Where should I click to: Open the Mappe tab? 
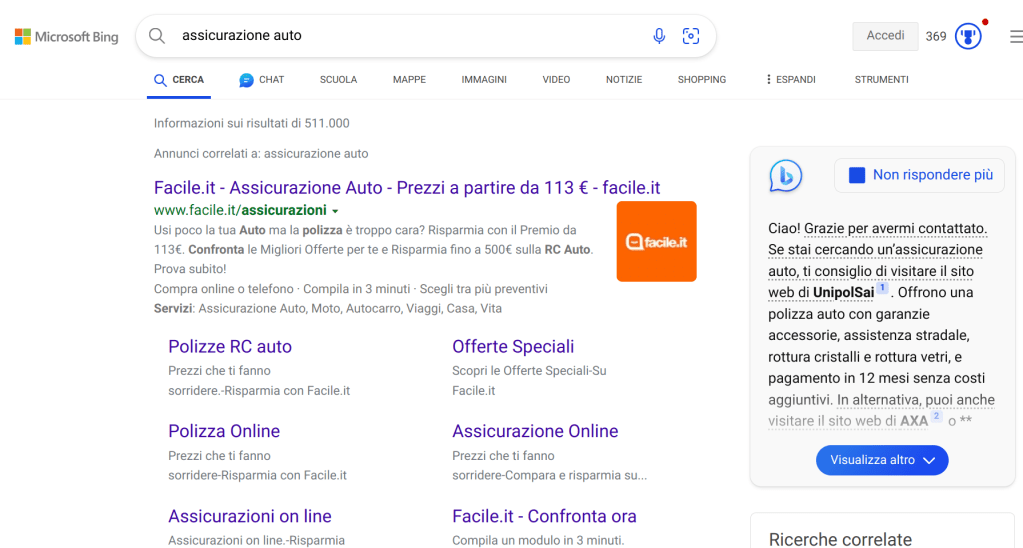[x=409, y=80]
